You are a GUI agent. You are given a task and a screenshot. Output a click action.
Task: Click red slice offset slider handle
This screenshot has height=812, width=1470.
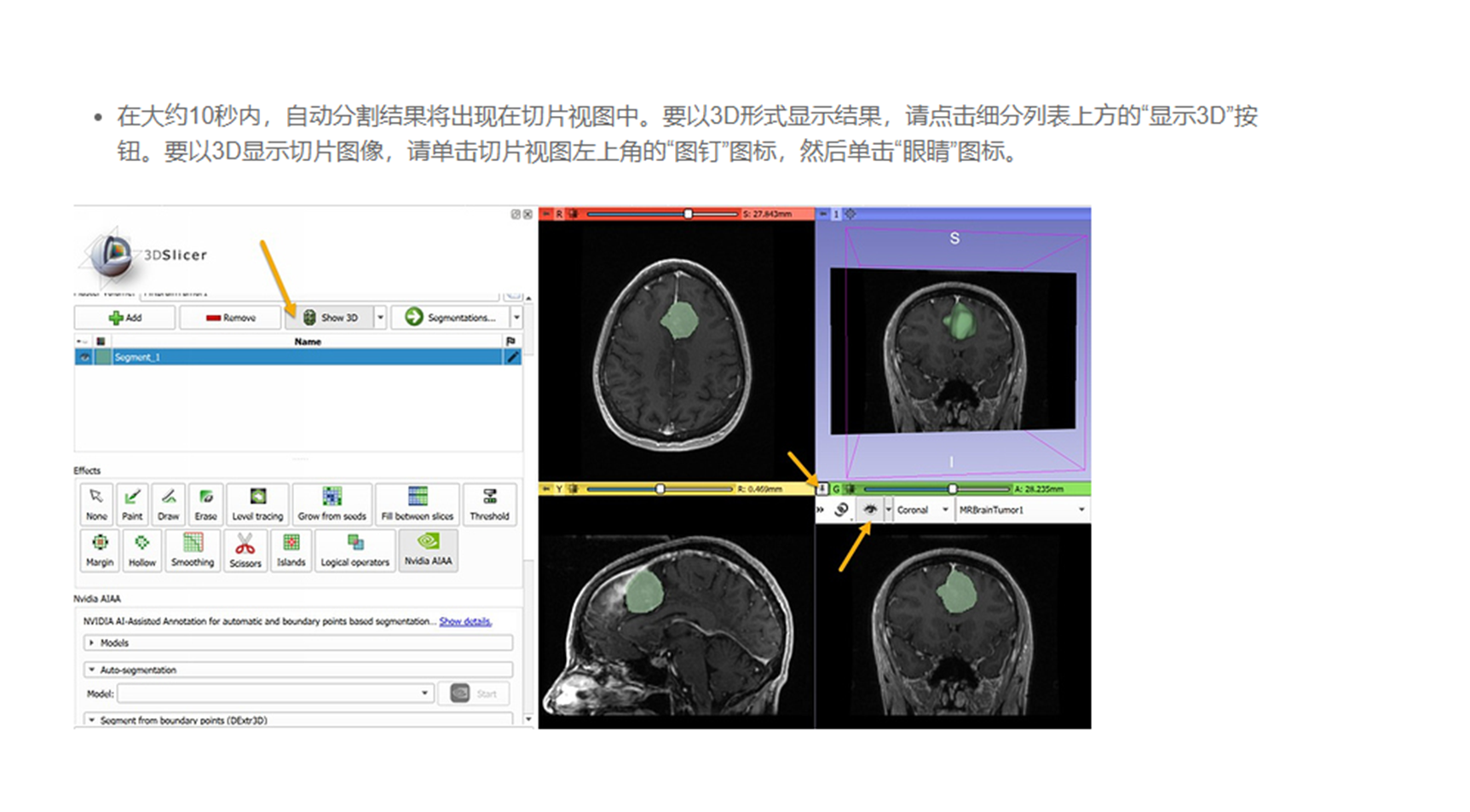(x=689, y=214)
